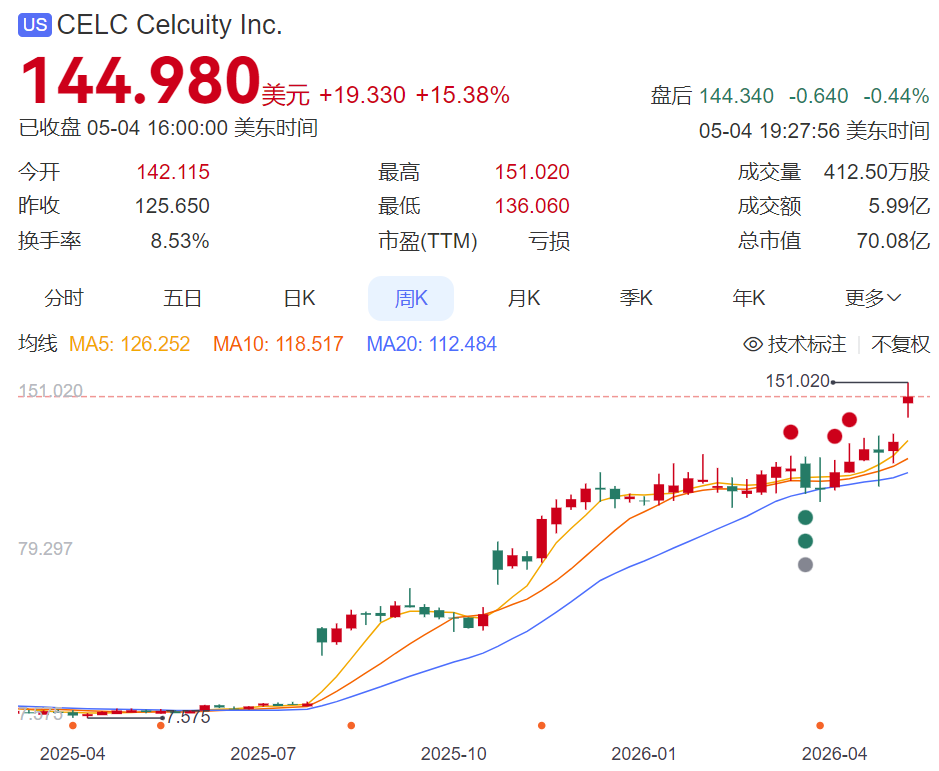Click the 144.980 current price

pyautogui.click(x=140, y=80)
